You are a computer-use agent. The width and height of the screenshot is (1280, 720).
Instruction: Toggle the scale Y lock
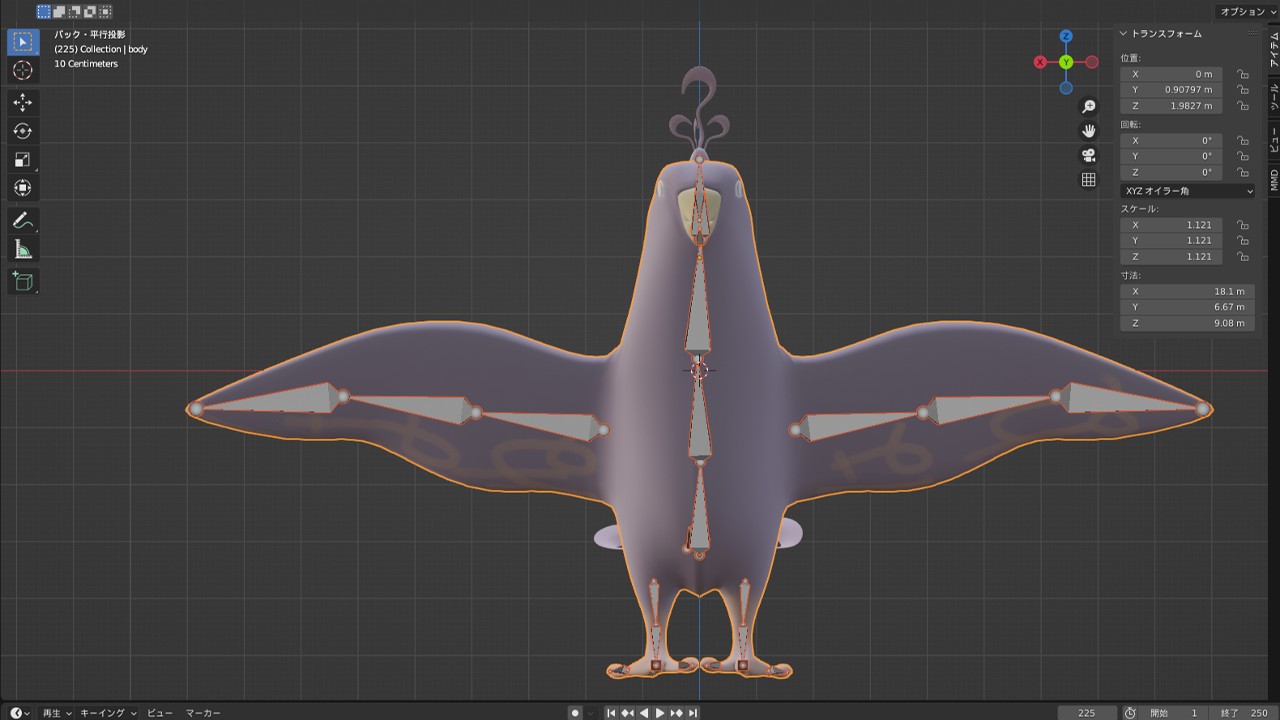tap(1242, 241)
